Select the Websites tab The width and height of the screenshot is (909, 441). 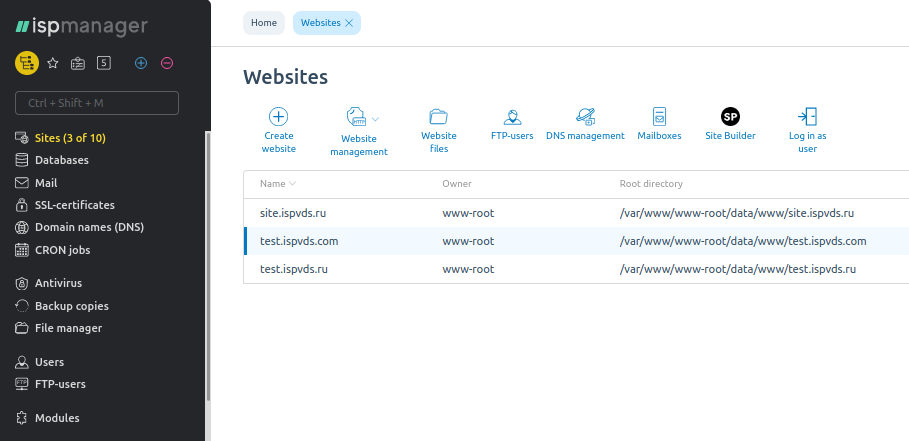(321, 23)
